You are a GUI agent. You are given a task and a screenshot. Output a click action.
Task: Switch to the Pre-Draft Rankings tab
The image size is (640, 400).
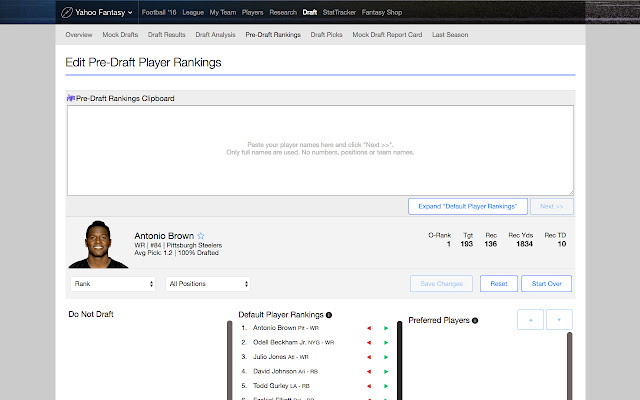273,35
